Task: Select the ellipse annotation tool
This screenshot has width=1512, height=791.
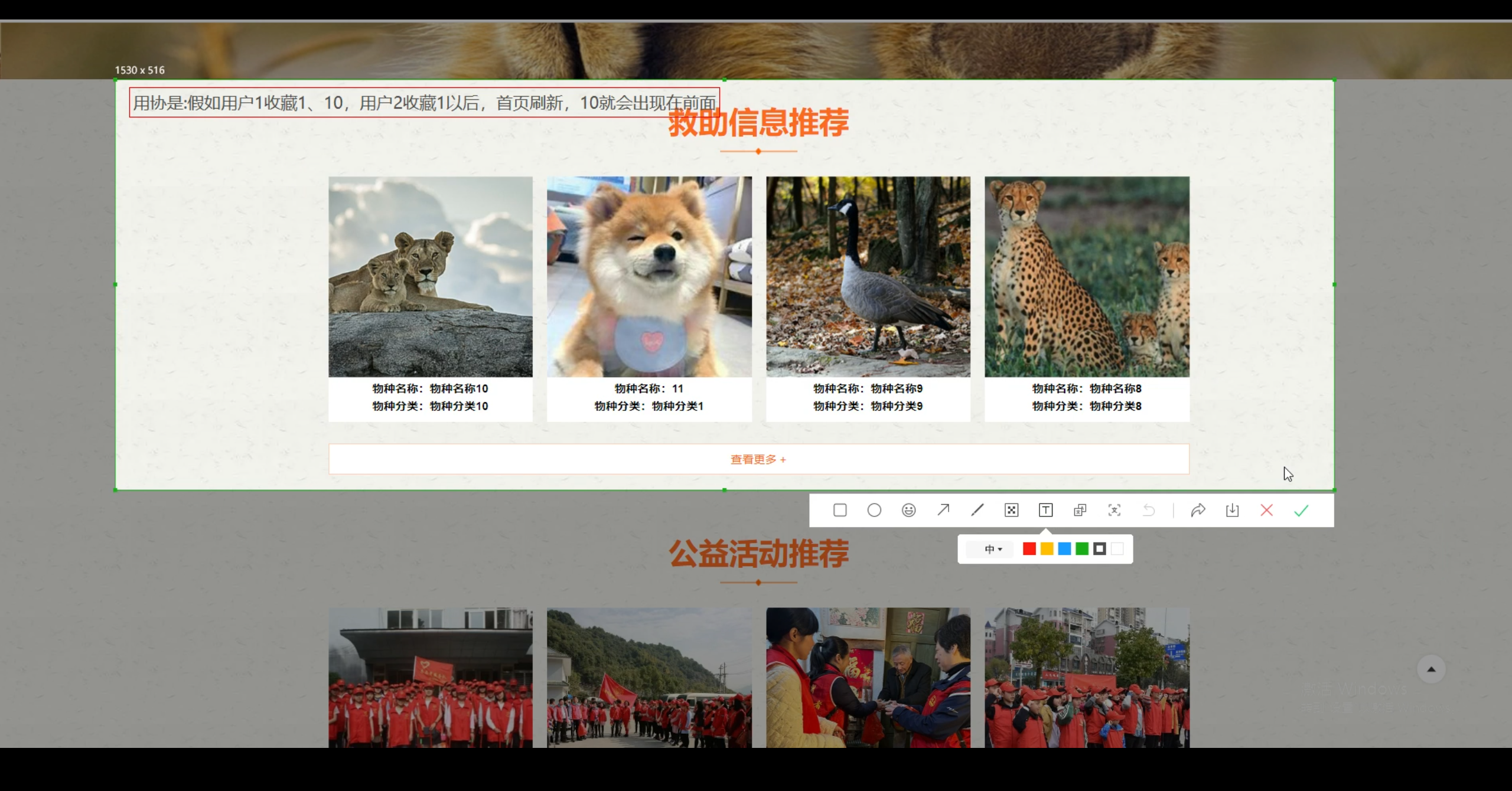Action: tap(874, 510)
